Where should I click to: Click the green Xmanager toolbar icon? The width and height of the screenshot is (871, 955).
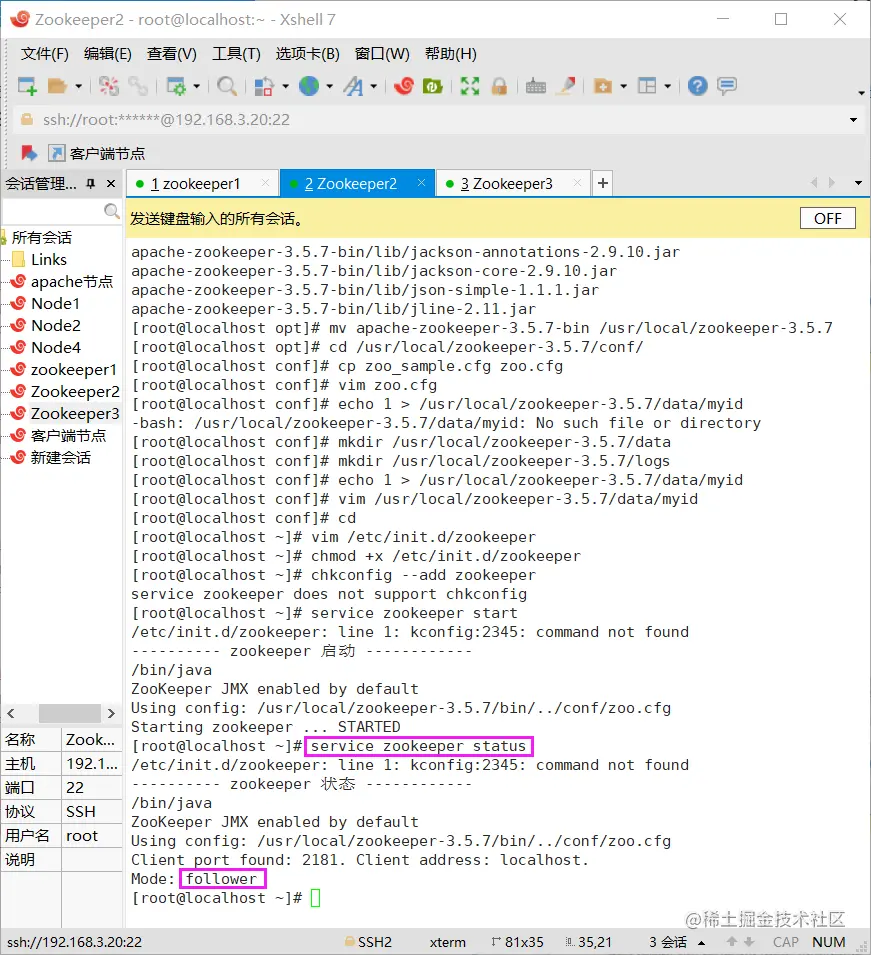point(432,86)
